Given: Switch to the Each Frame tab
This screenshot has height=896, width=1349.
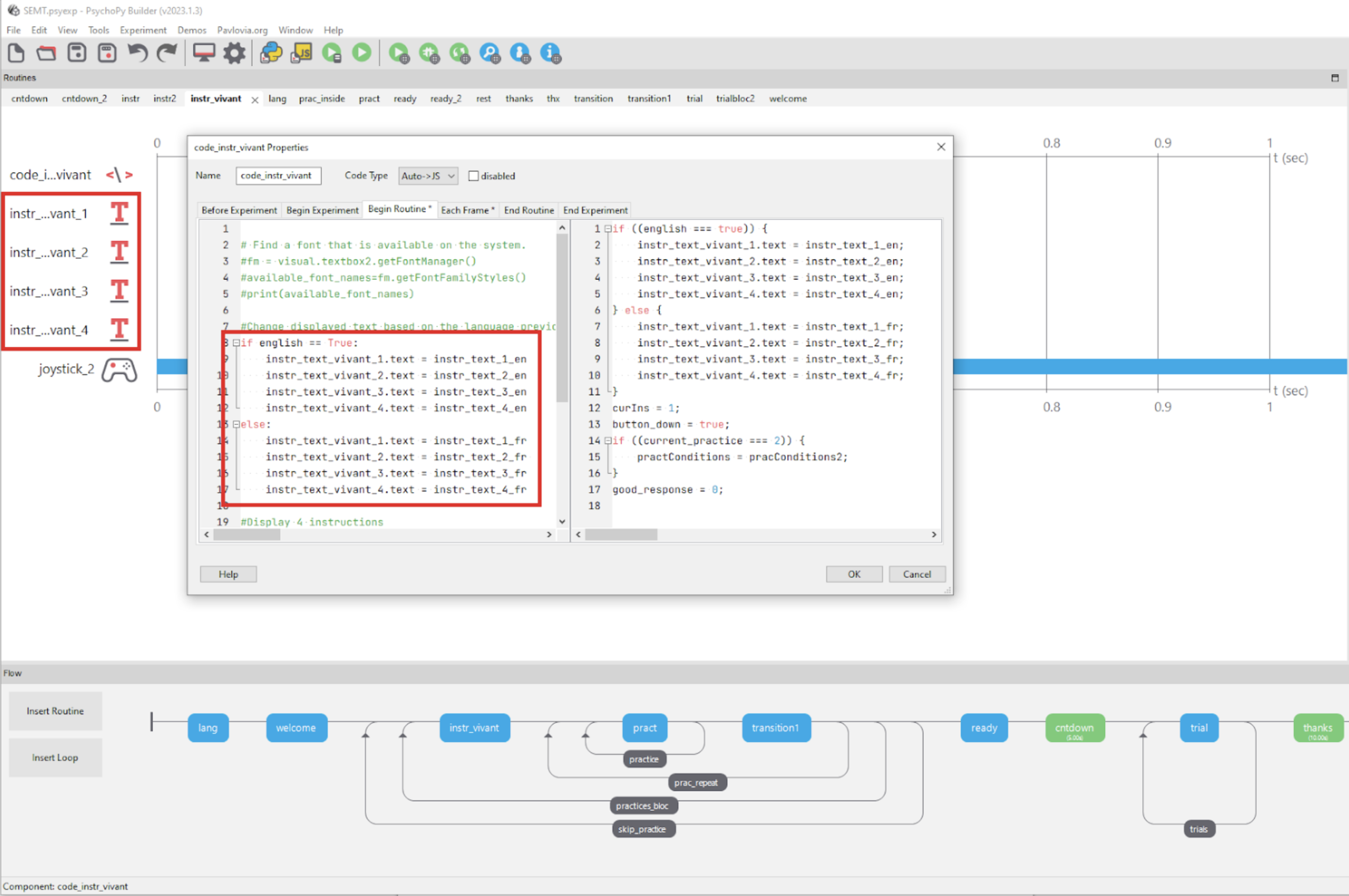Looking at the screenshot, I should pos(467,209).
